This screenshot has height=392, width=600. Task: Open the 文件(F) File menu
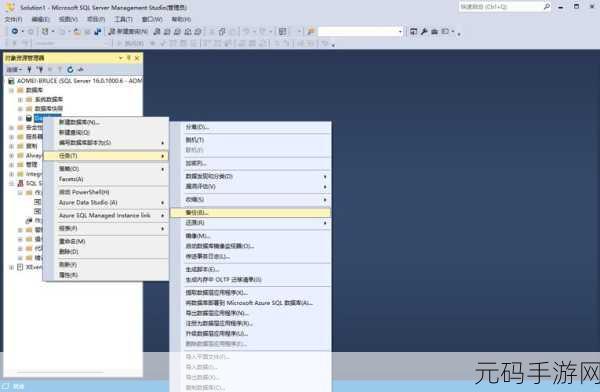point(13,19)
